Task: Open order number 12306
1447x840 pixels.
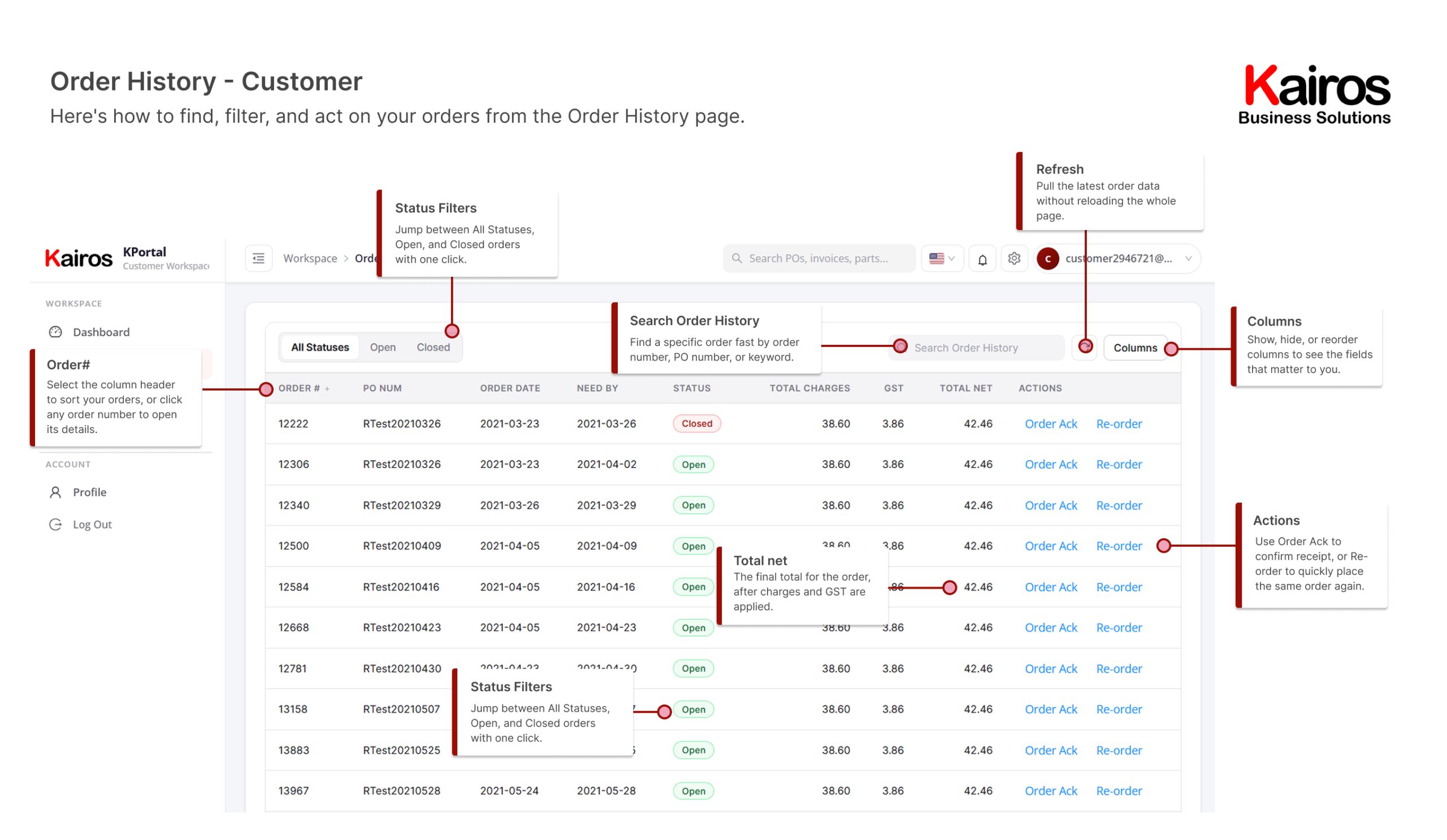Action: [x=293, y=464]
